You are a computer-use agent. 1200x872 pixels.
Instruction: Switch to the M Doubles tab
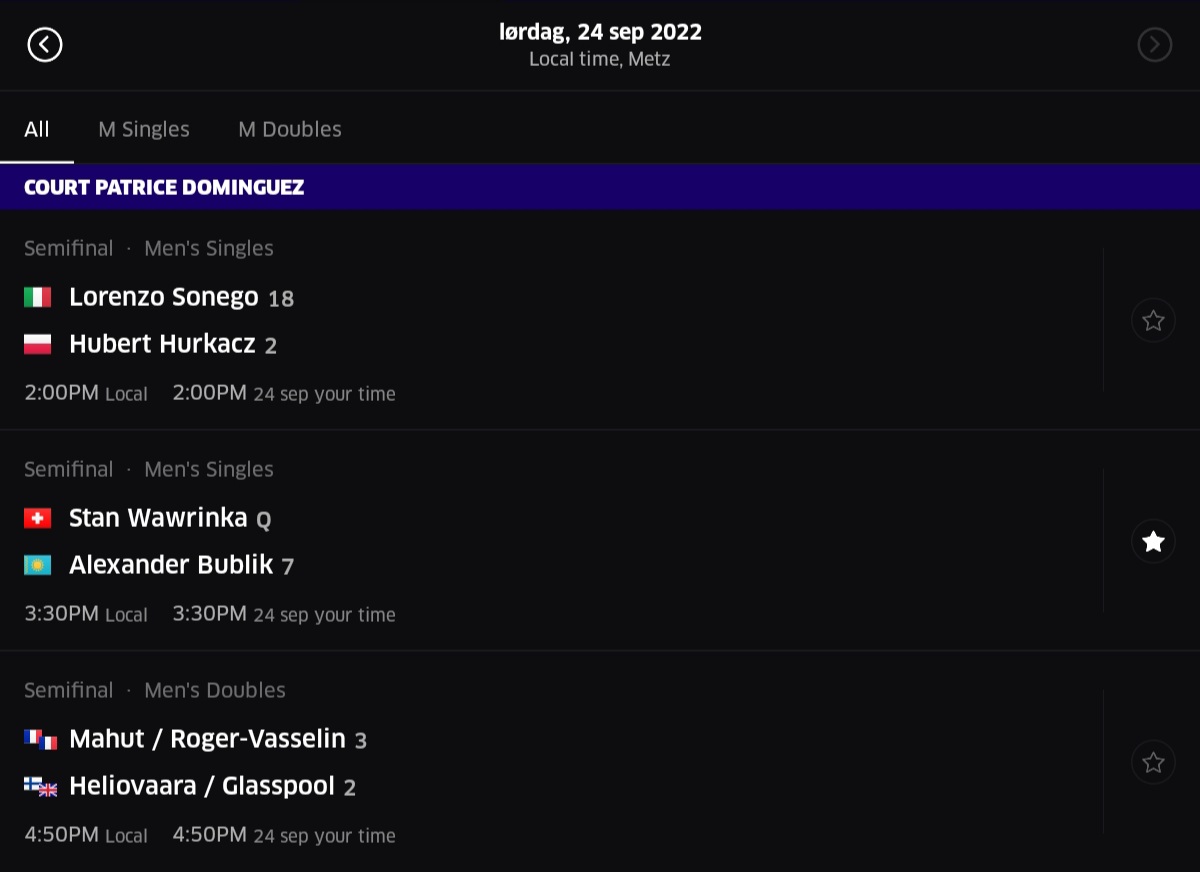290,129
